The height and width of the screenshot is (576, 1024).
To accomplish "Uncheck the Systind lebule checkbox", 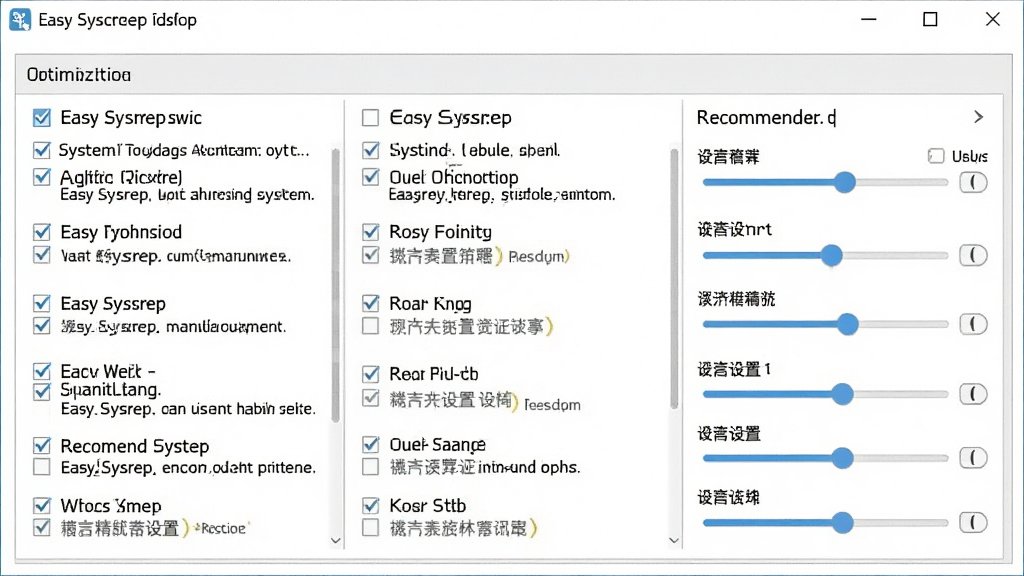I will coord(370,150).
